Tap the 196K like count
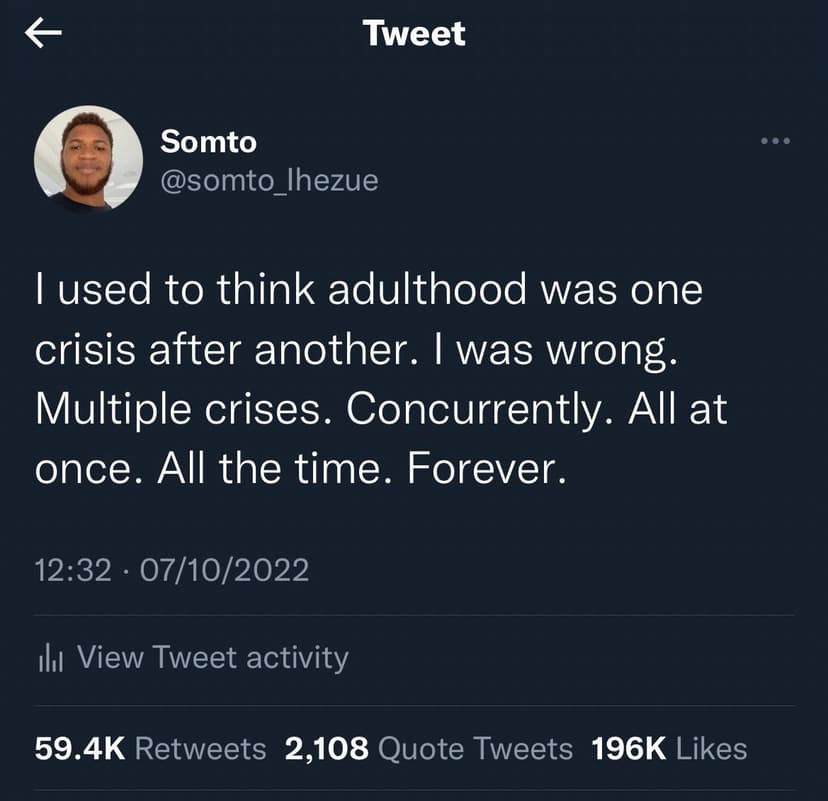828x801 pixels. 630,748
